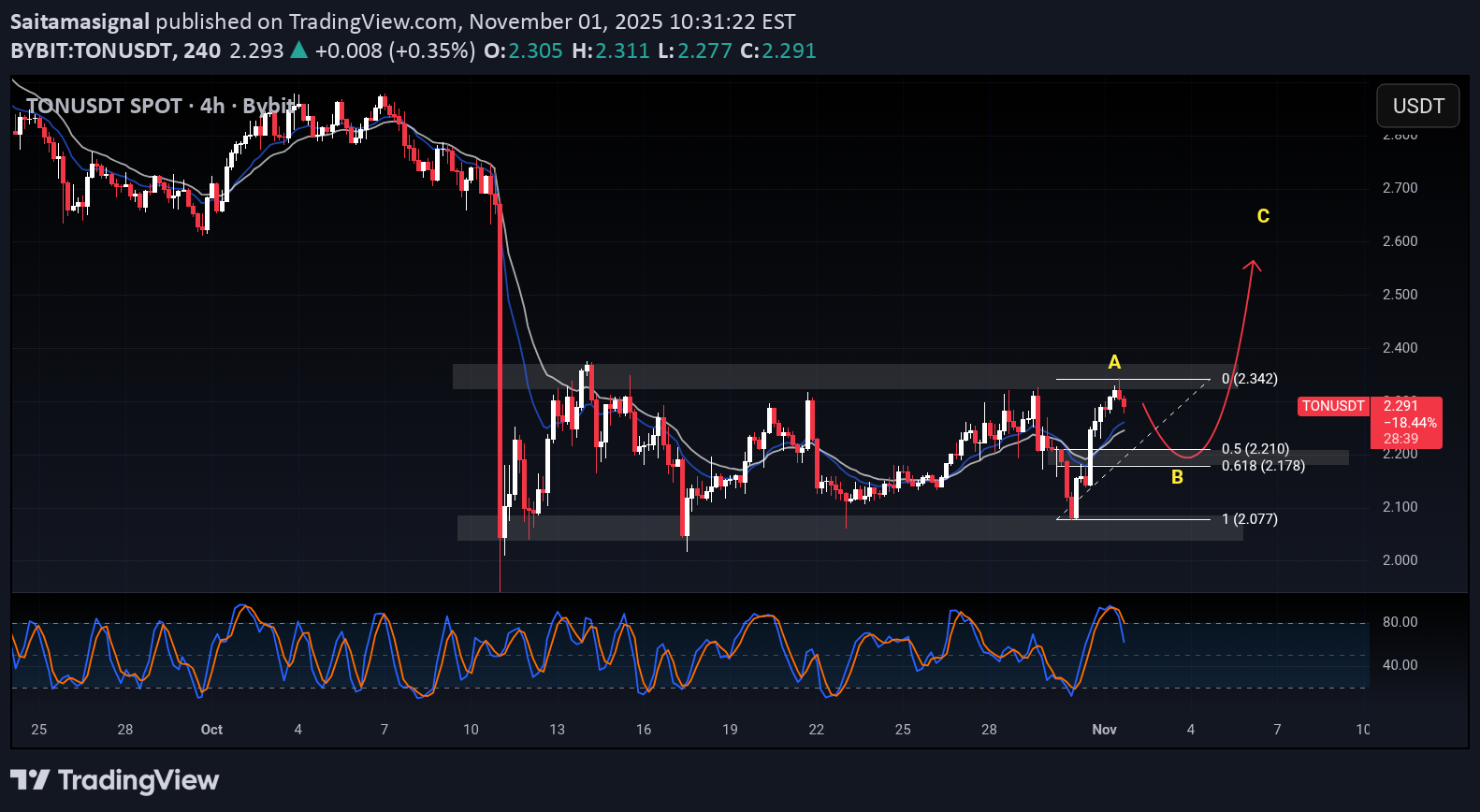This screenshot has width=1480, height=812.
Task: Select the 0 (2.342) Fibonacci level label
Action: pos(1249,379)
